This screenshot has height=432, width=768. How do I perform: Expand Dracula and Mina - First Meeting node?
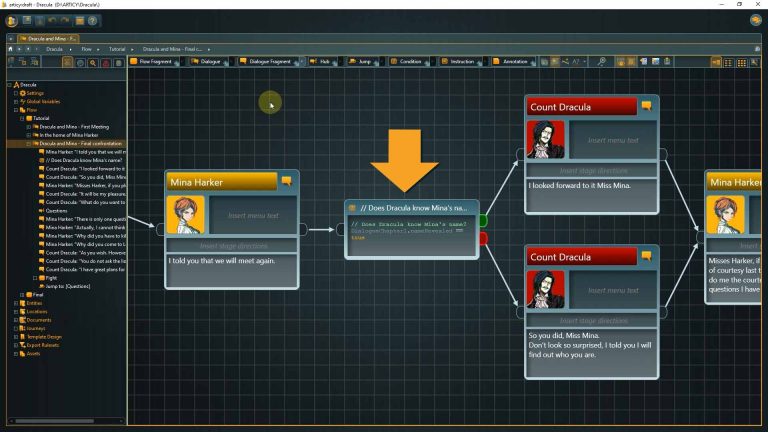(x=28, y=127)
